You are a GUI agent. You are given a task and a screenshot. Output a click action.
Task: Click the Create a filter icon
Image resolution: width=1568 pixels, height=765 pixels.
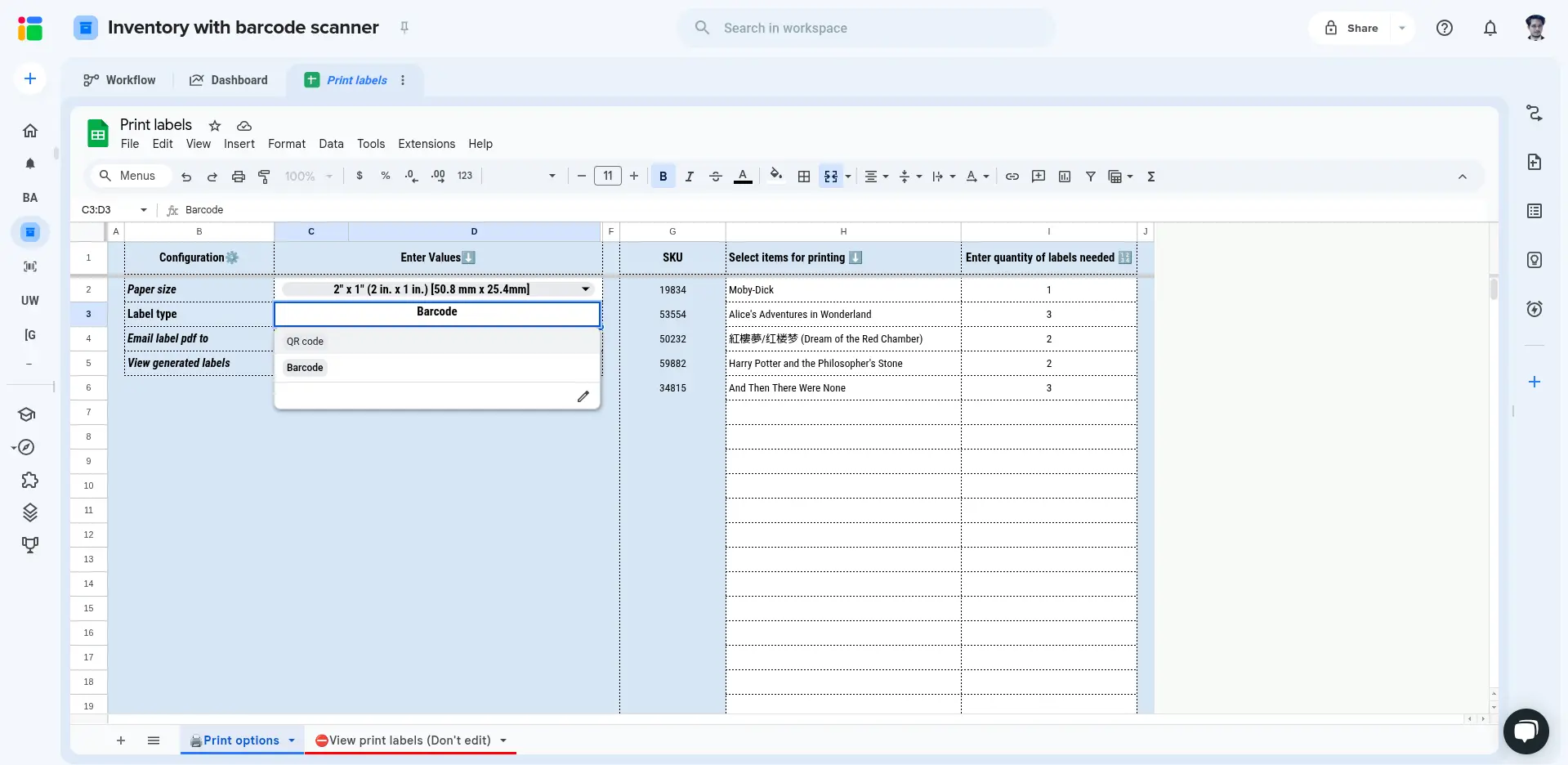(x=1090, y=177)
